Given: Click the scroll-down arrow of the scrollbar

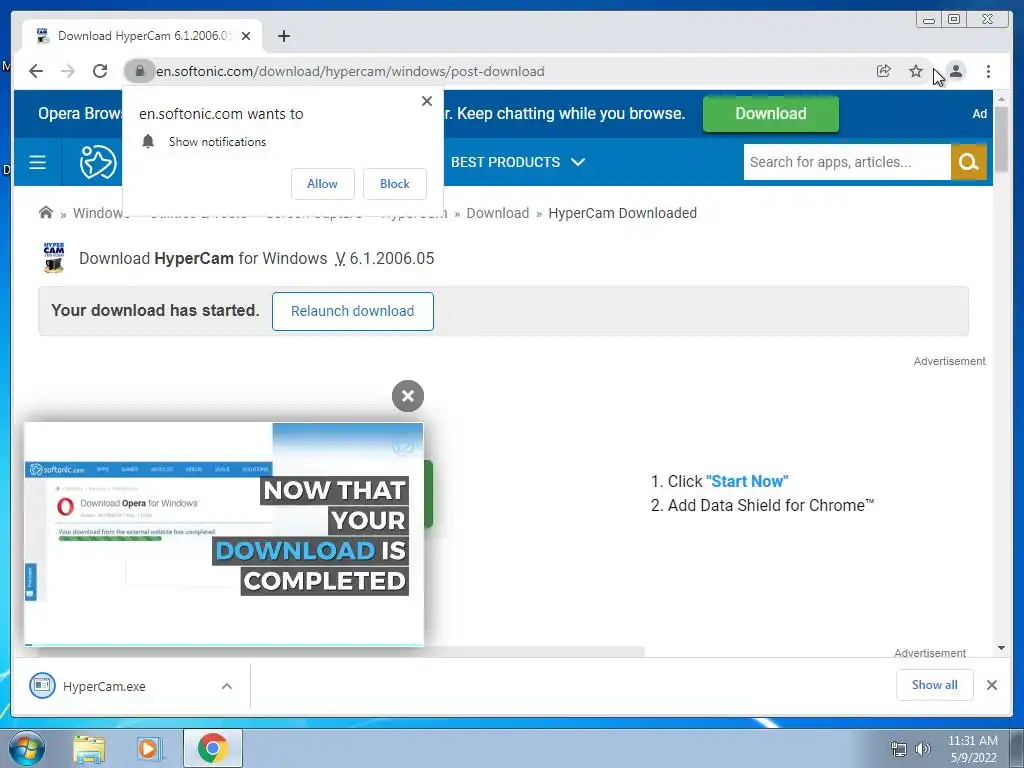Looking at the screenshot, I should (1001, 648).
